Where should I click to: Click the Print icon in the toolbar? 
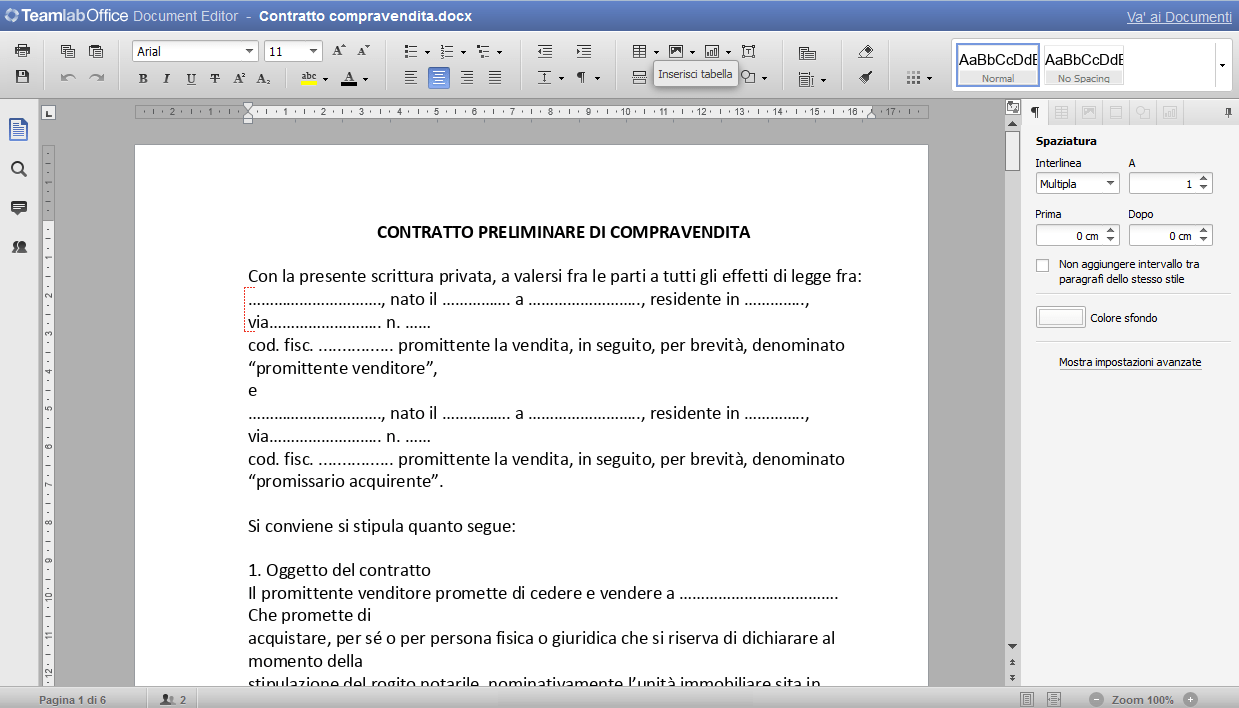22,51
